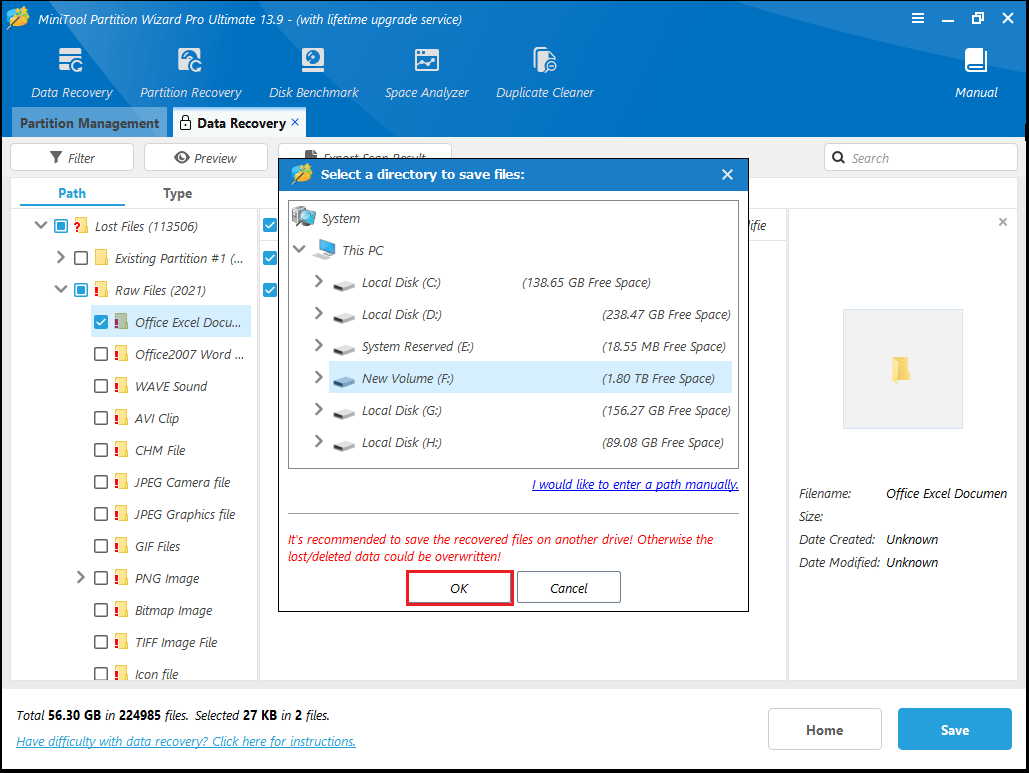Click the System icon in directory dialog
Viewport: 1029px width, 773px height.
(x=304, y=217)
